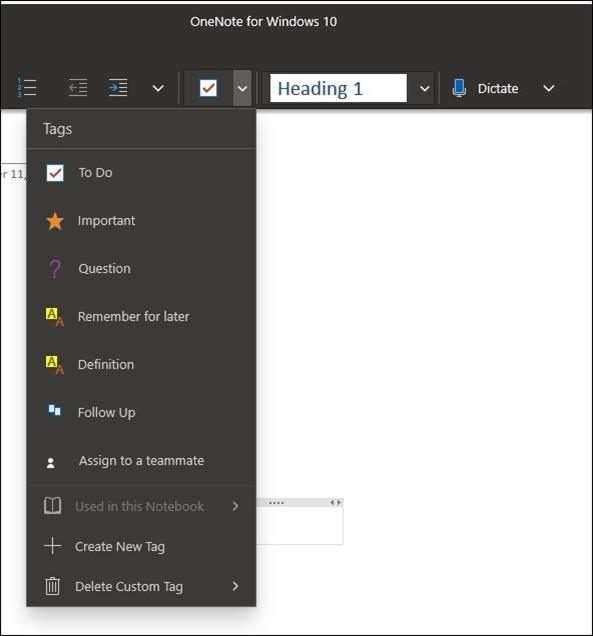
Task: Open the Dictate options chevron
Action: [548, 88]
